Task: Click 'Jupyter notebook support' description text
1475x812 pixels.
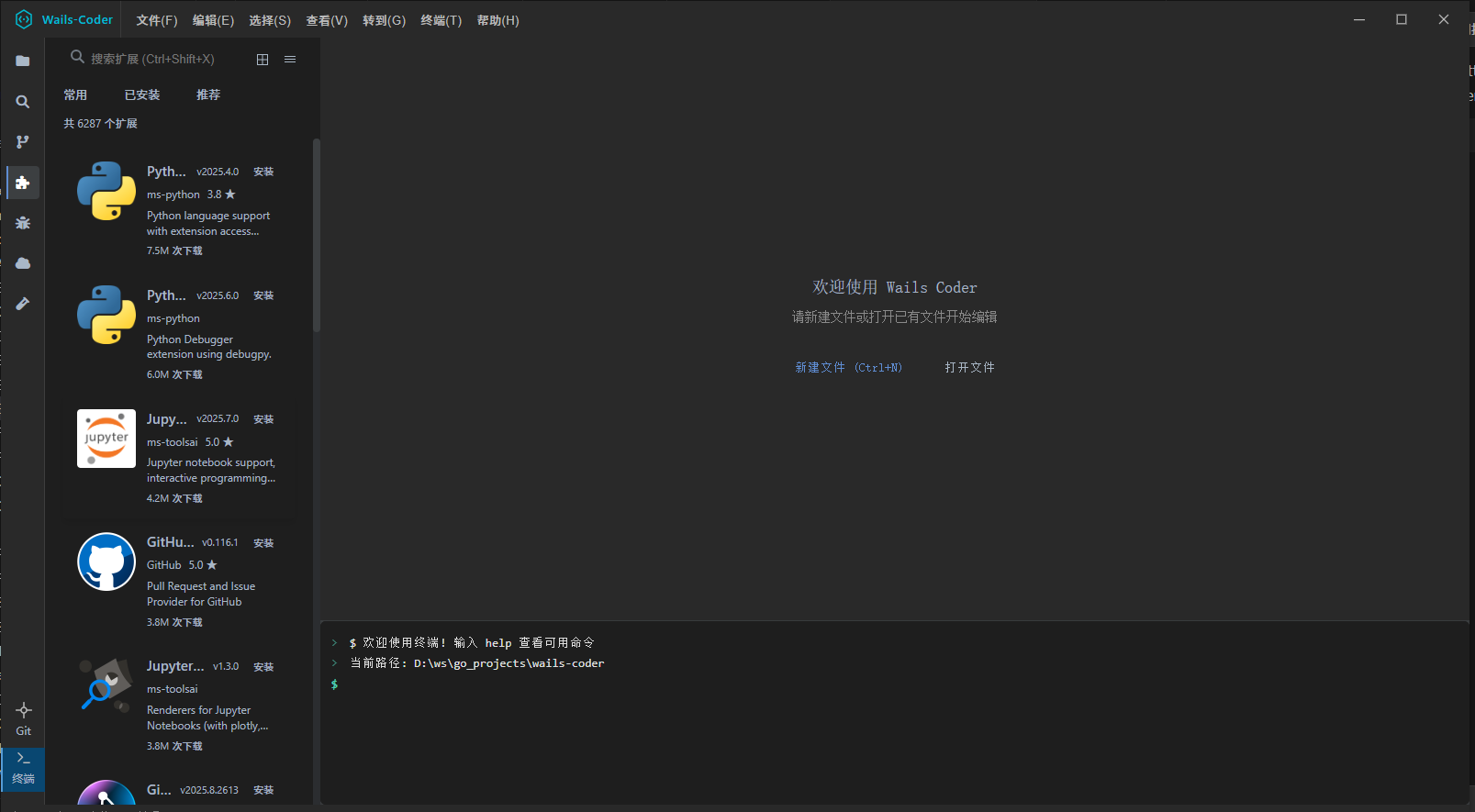Action: (x=211, y=471)
